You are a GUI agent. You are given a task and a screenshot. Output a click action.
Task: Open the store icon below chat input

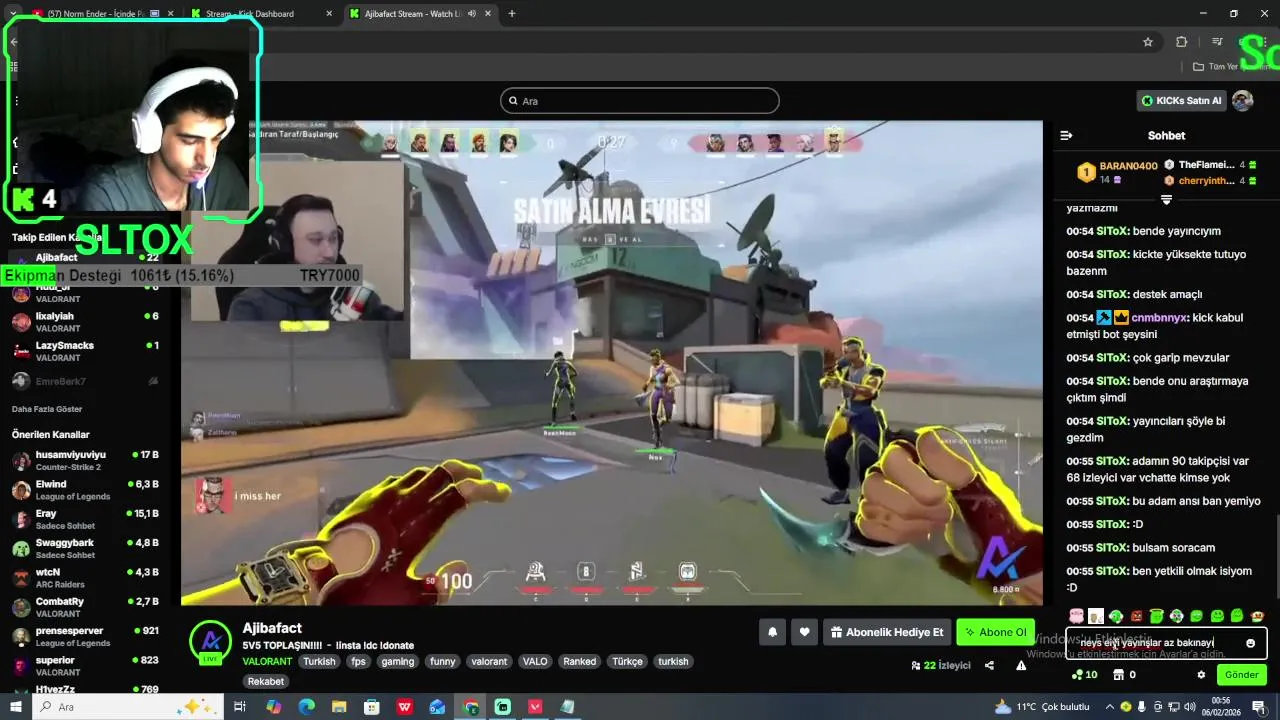[1119, 675]
